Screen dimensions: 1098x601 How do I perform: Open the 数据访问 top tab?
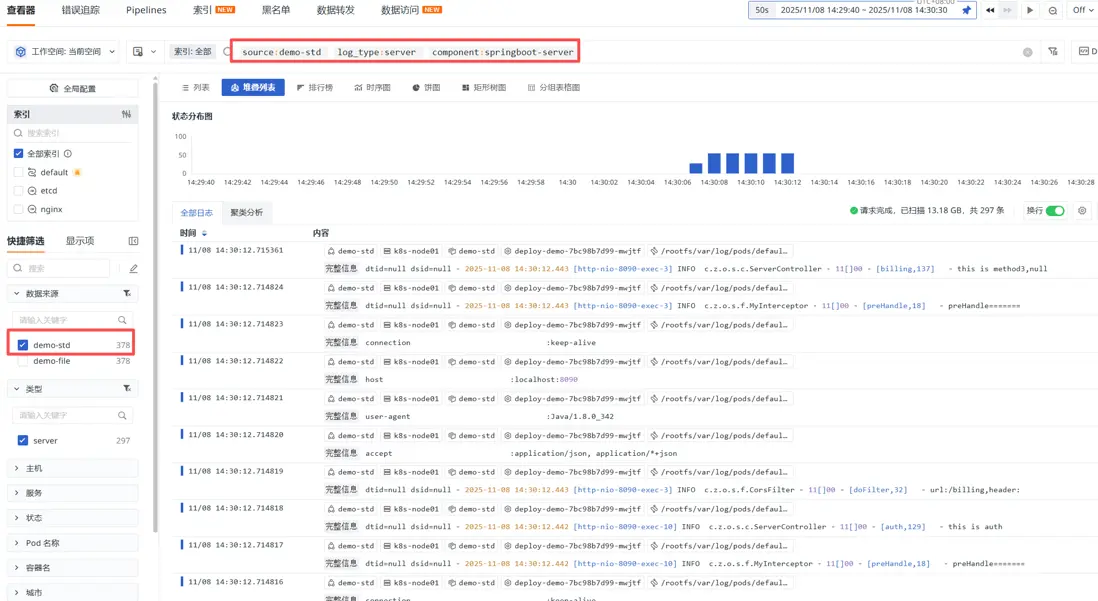pos(411,11)
